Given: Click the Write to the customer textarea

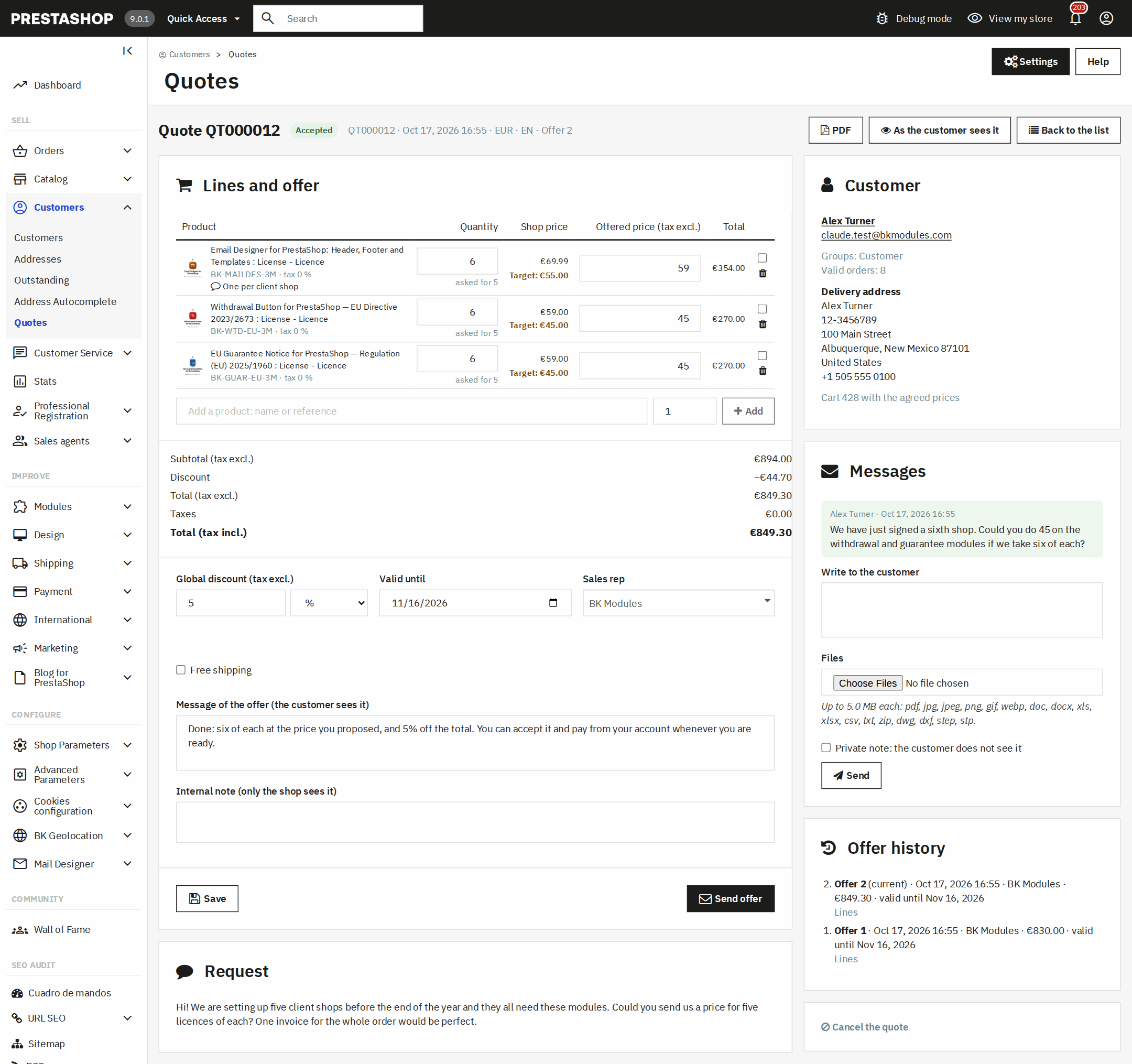Looking at the screenshot, I should point(962,610).
